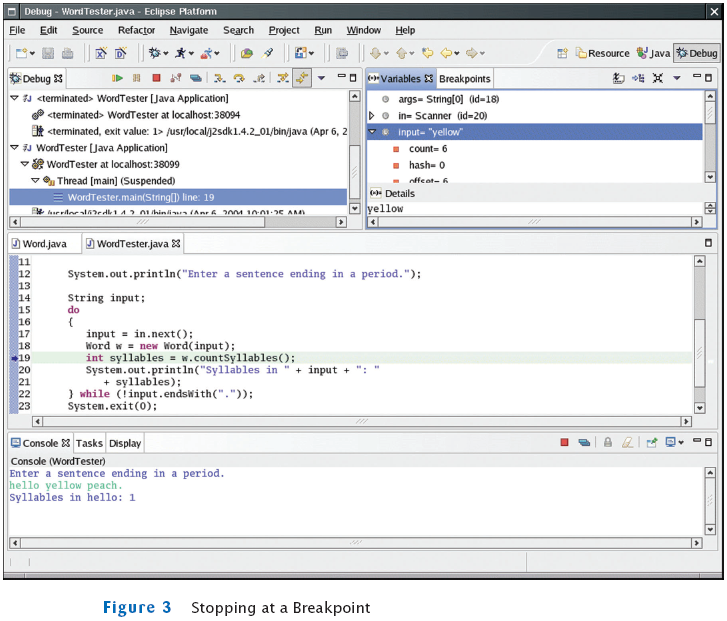Terminate the program from Console toolbar
The width and height of the screenshot is (727, 621).
tap(564, 443)
